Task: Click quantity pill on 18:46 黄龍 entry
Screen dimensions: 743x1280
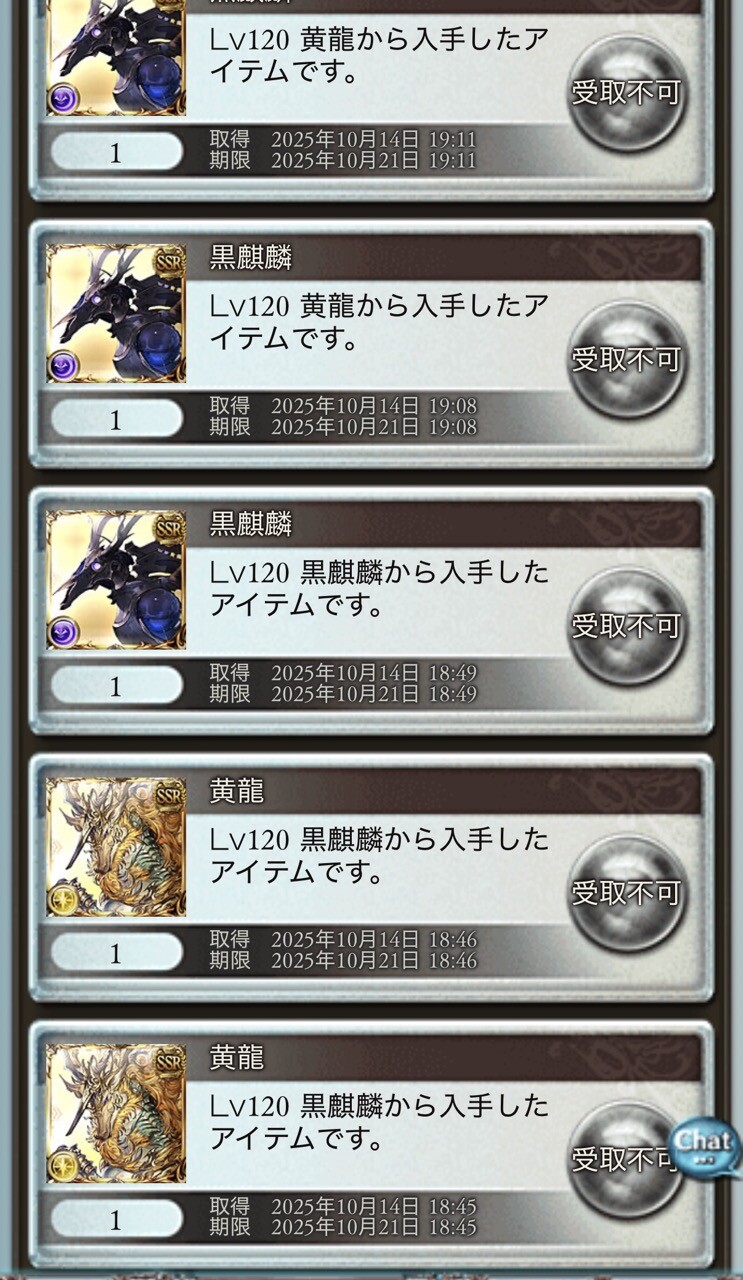Action: [116, 953]
